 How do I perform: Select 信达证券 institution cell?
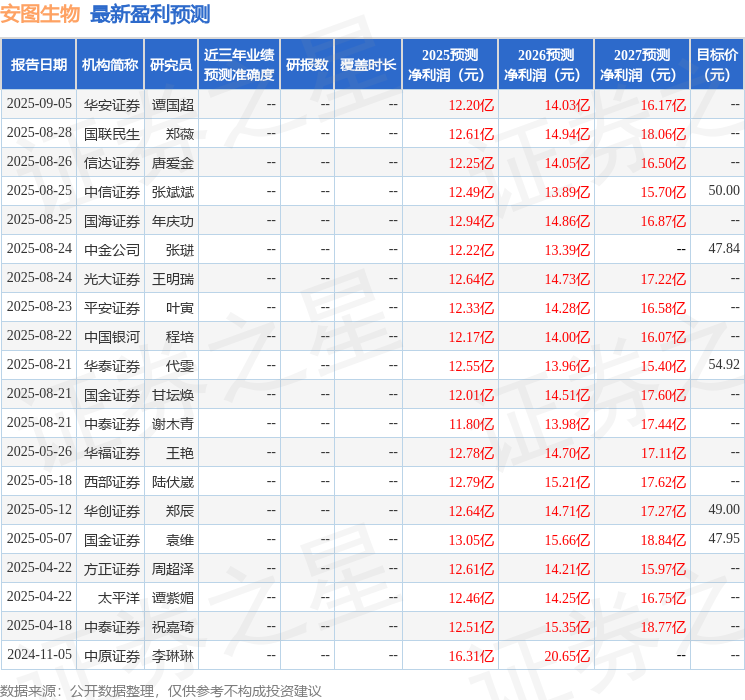[112, 163]
